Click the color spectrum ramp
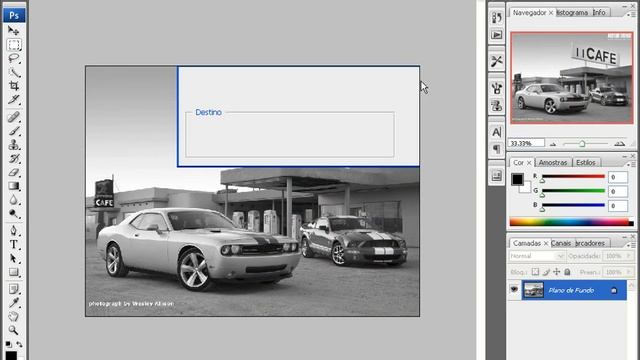This screenshot has width=640, height=360. (571, 222)
